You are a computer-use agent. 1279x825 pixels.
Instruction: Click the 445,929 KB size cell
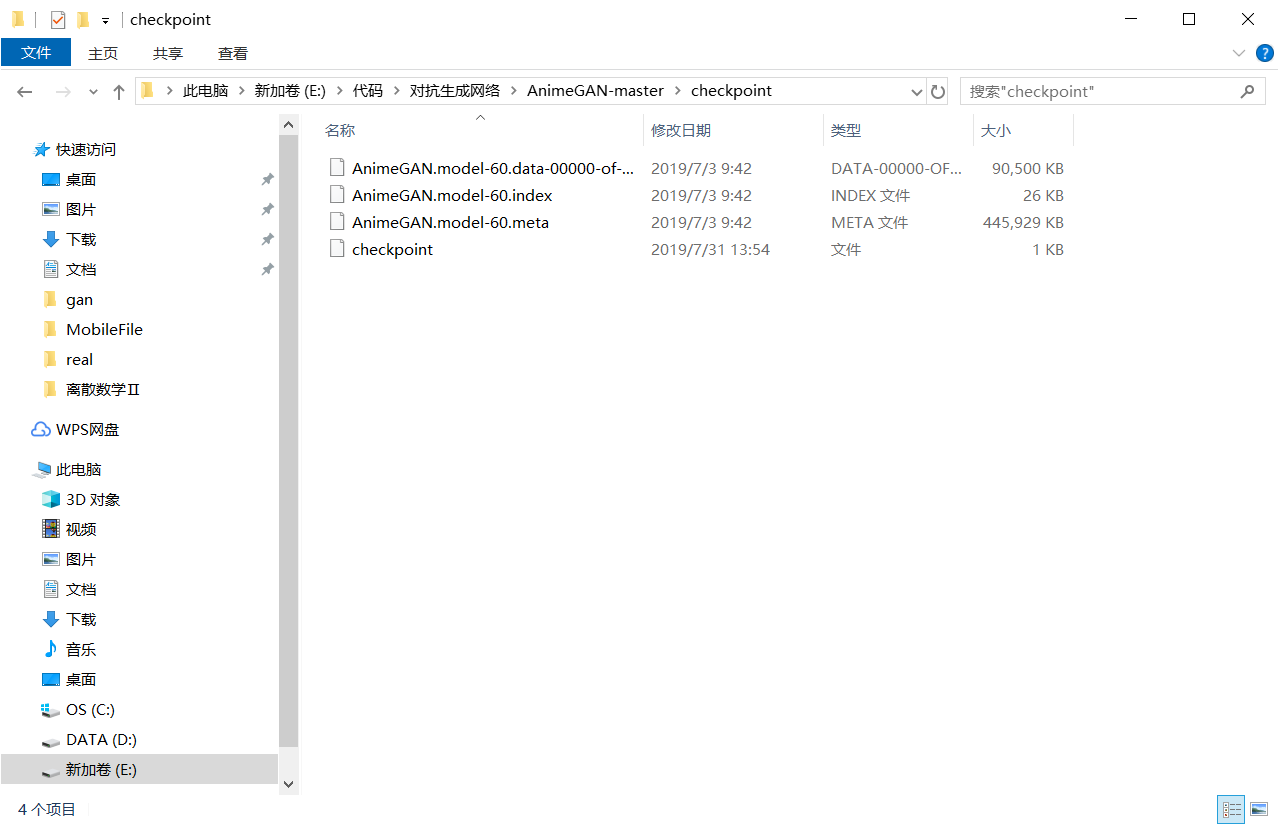pyautogui.click(x=1023, y=222)
